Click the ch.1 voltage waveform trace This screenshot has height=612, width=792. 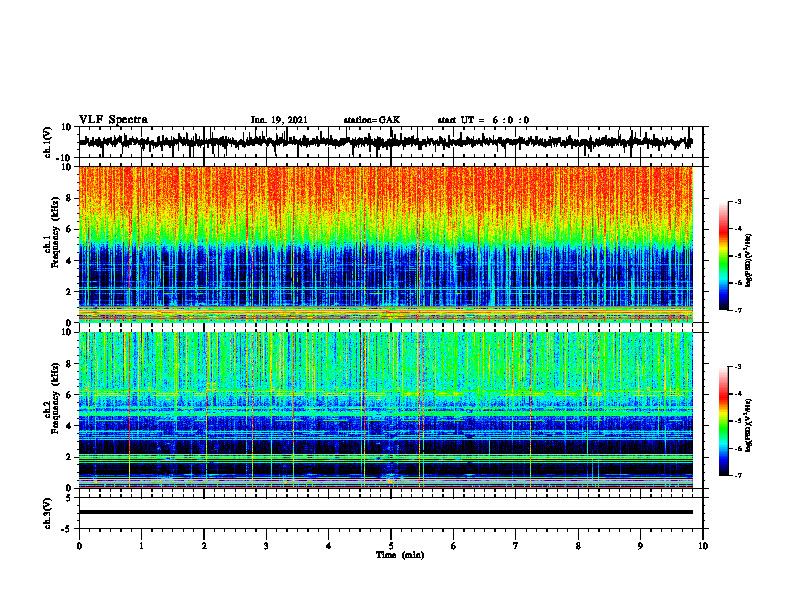385,142
